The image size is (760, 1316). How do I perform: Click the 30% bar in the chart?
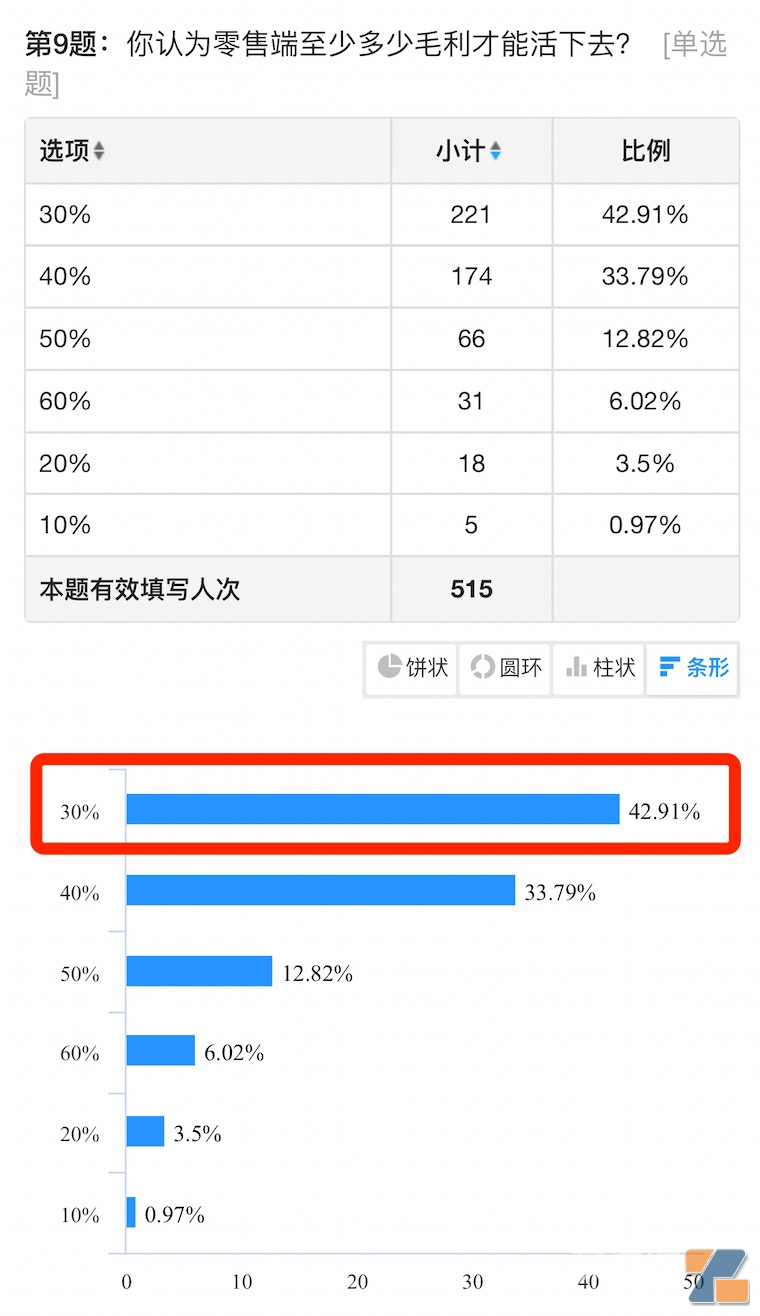372,810
